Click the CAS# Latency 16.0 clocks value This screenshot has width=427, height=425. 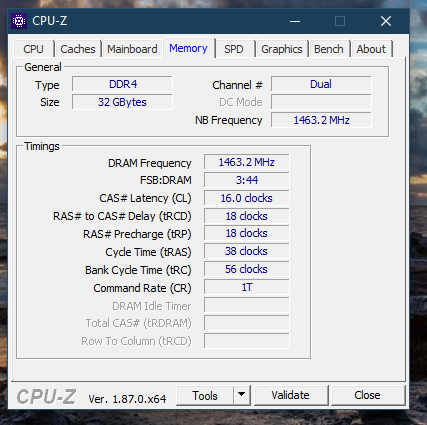(x=247, y=198)
